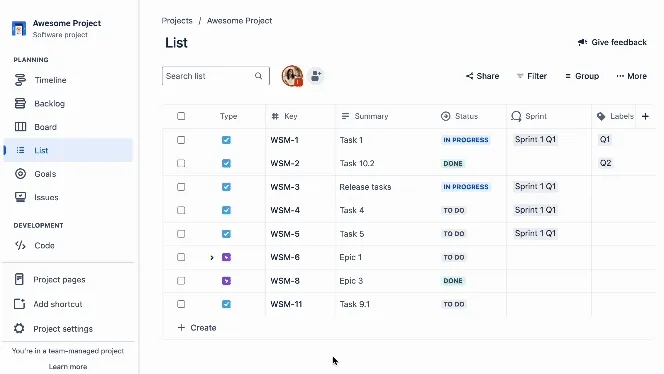Click the Status column header
Screen dimensions: 664x374
tap(459, 116)
